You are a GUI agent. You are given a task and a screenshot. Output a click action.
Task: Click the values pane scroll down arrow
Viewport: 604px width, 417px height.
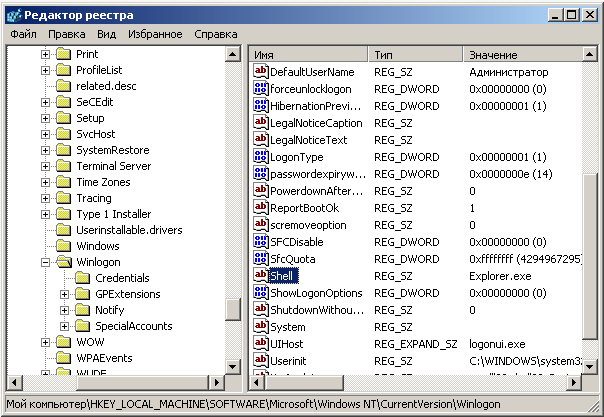coord(589,366)
